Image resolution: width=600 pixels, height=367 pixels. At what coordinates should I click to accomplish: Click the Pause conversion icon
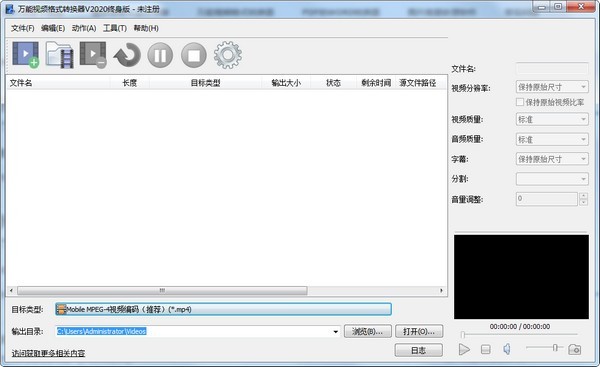[x=160, y=55]
